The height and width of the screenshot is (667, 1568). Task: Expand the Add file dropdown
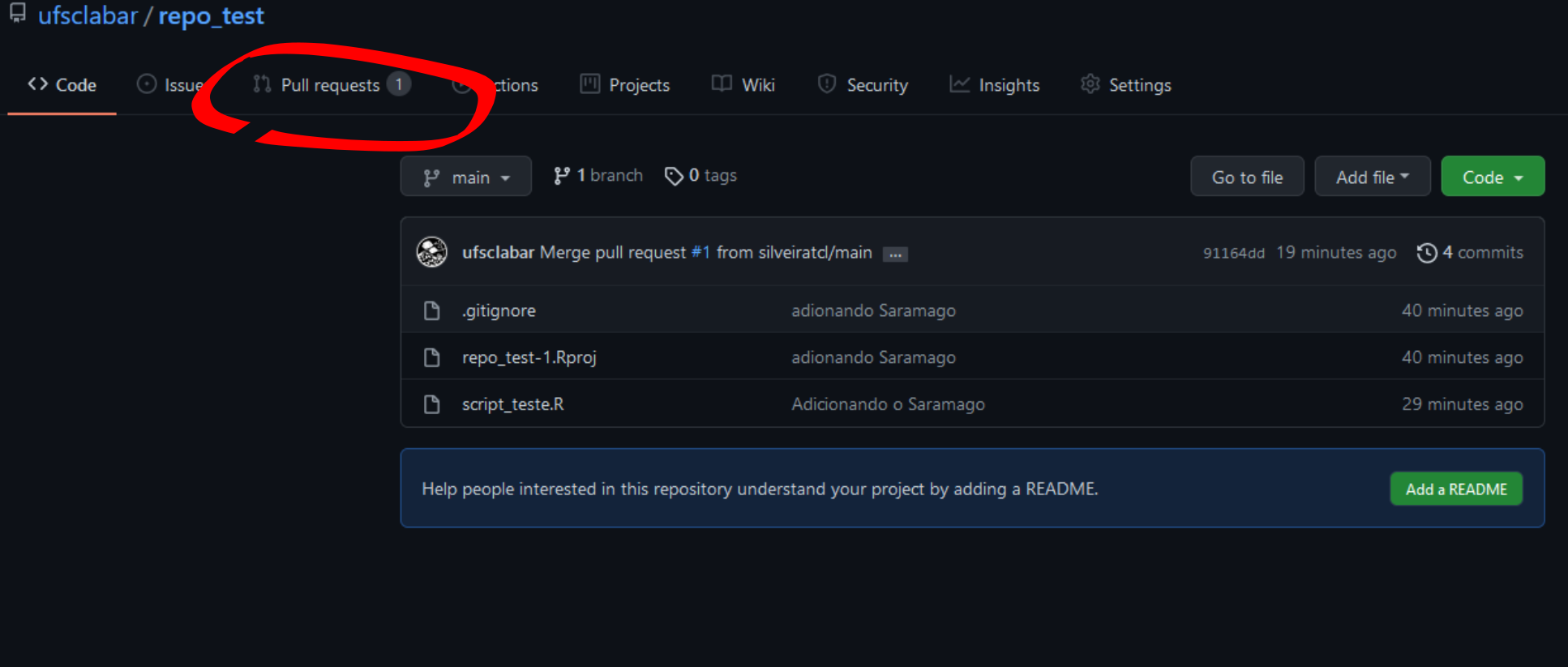tap(1373, 177)
